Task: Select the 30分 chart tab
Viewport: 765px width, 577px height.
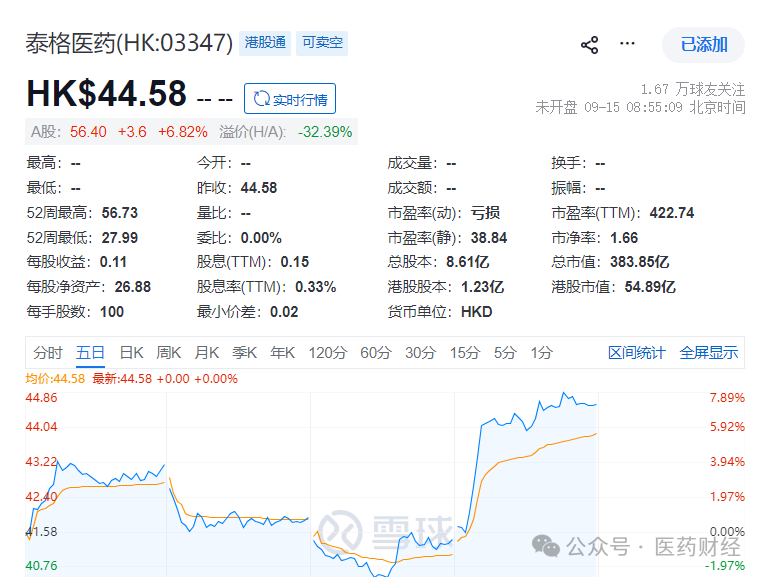Action: pos(421,352)
